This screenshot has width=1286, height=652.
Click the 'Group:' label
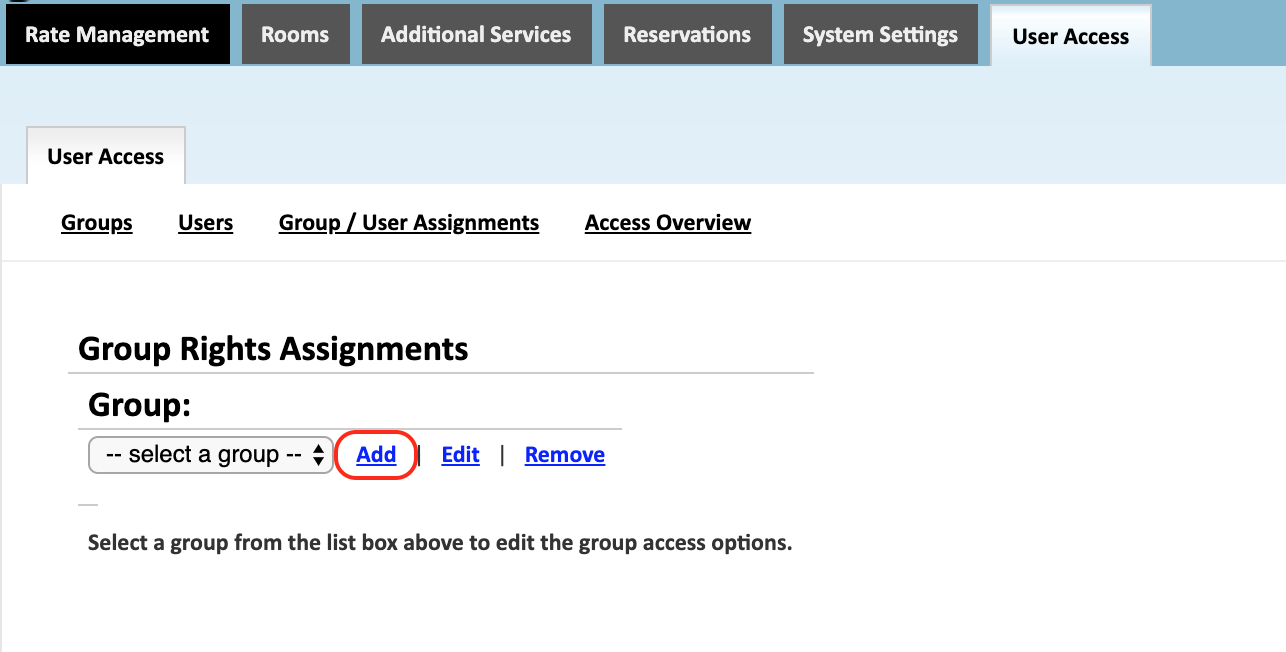(x=139, y=405)
